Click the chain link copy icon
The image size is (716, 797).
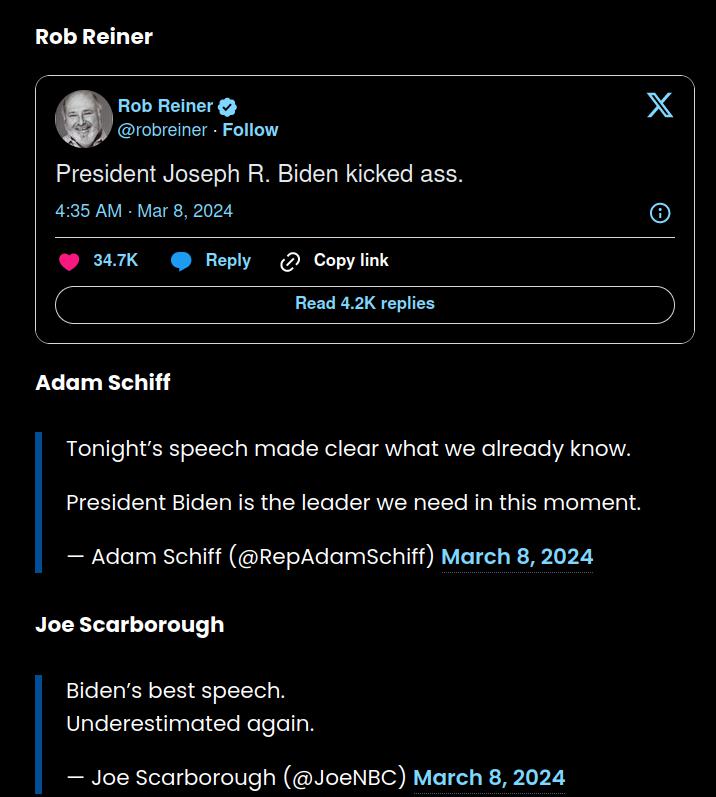[290, 261]
